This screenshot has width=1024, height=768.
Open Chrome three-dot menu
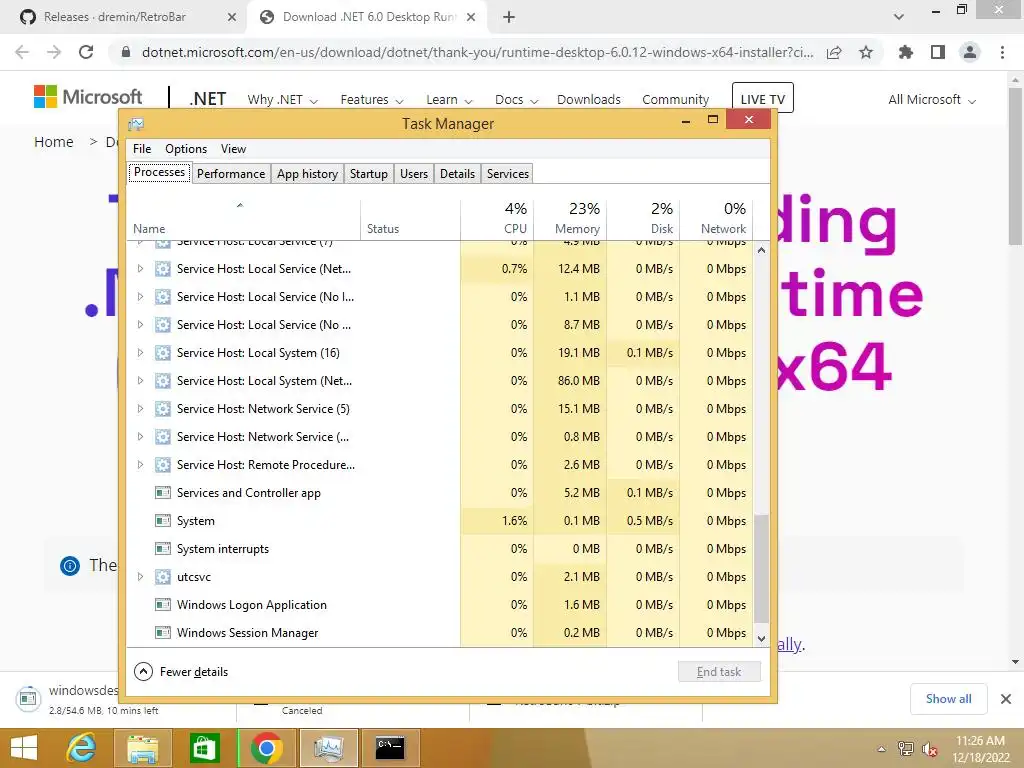coord(1002,52)
